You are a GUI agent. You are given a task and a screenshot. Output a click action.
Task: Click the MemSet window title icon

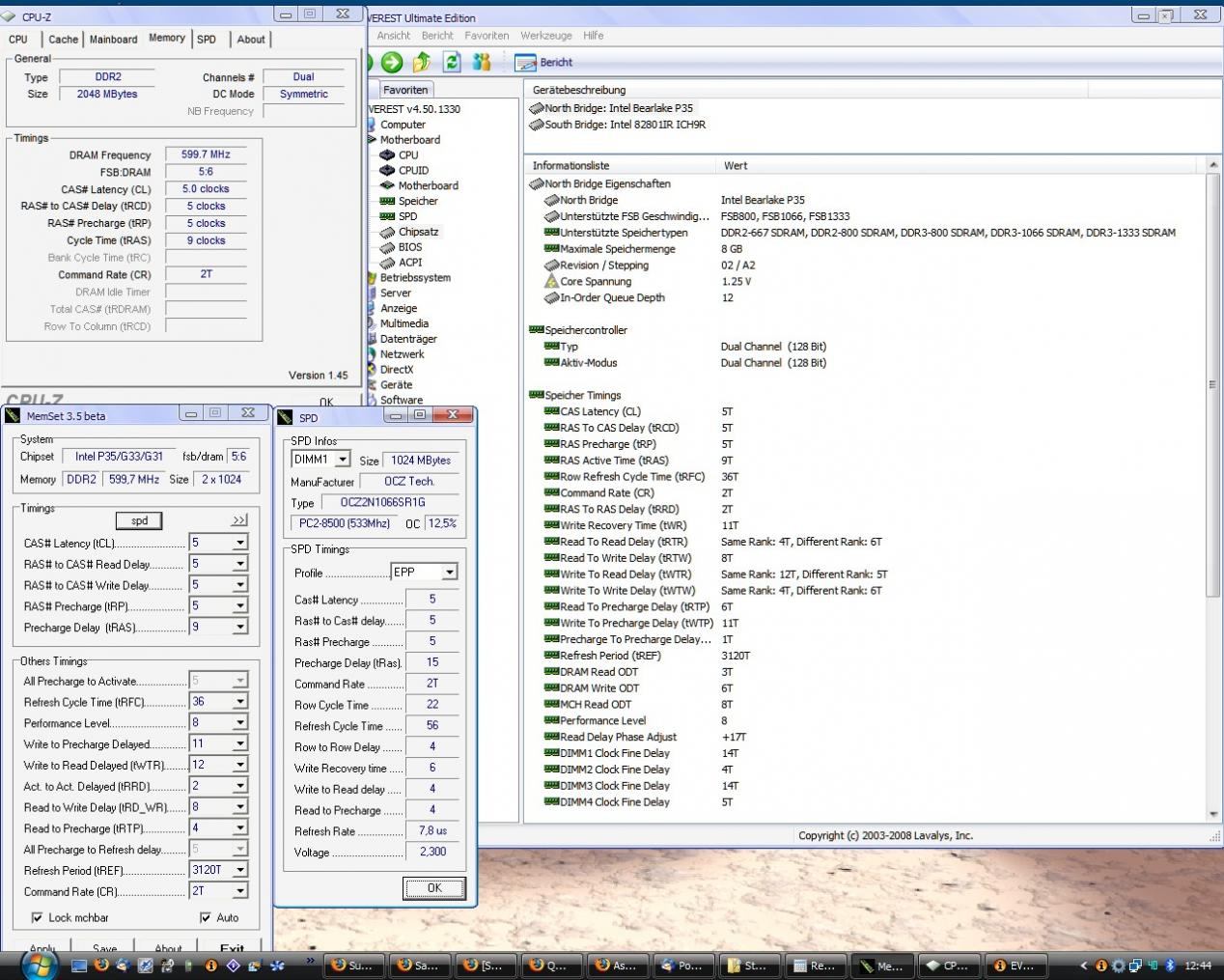coord(13,416)
